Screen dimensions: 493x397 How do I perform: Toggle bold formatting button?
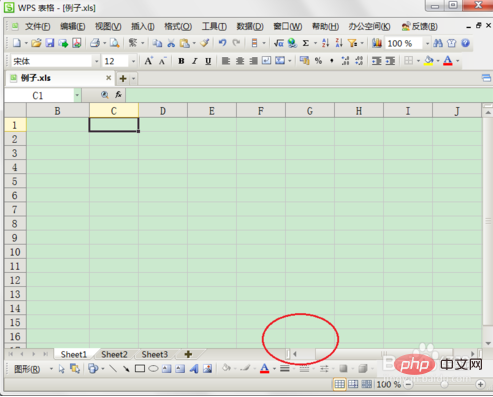point(181,61)
